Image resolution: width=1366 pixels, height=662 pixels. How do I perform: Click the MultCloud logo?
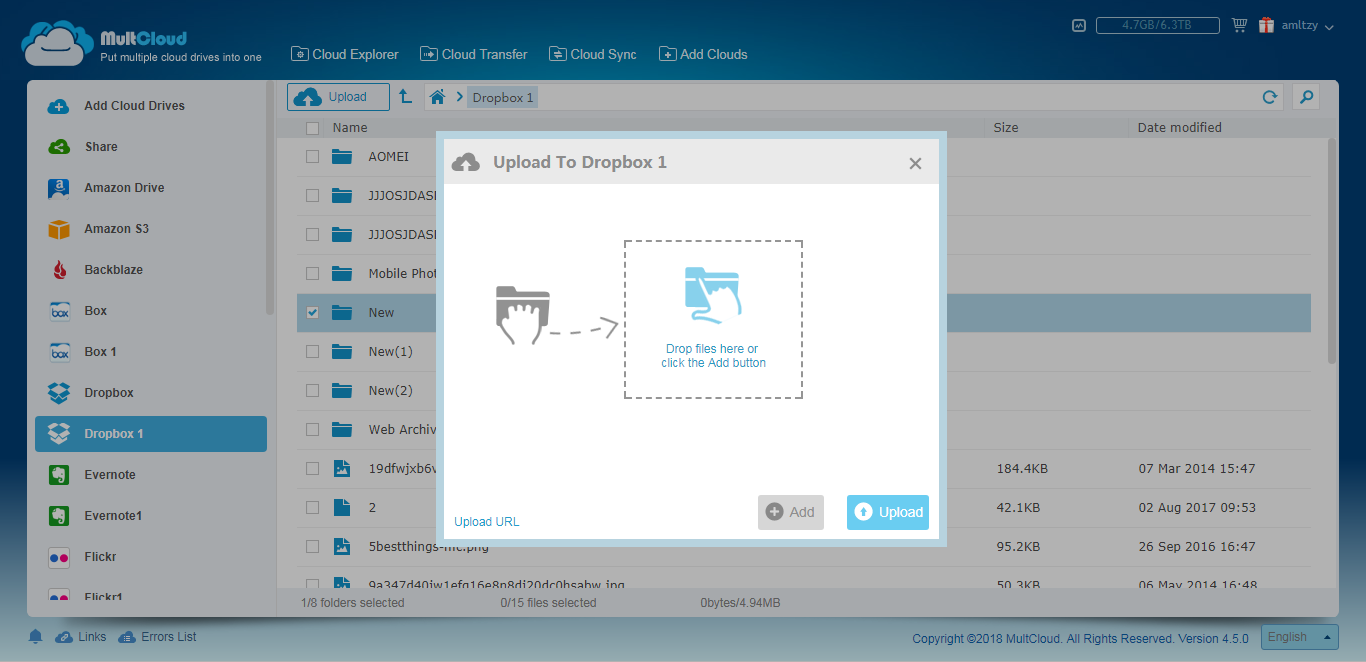tap(141, 44)
